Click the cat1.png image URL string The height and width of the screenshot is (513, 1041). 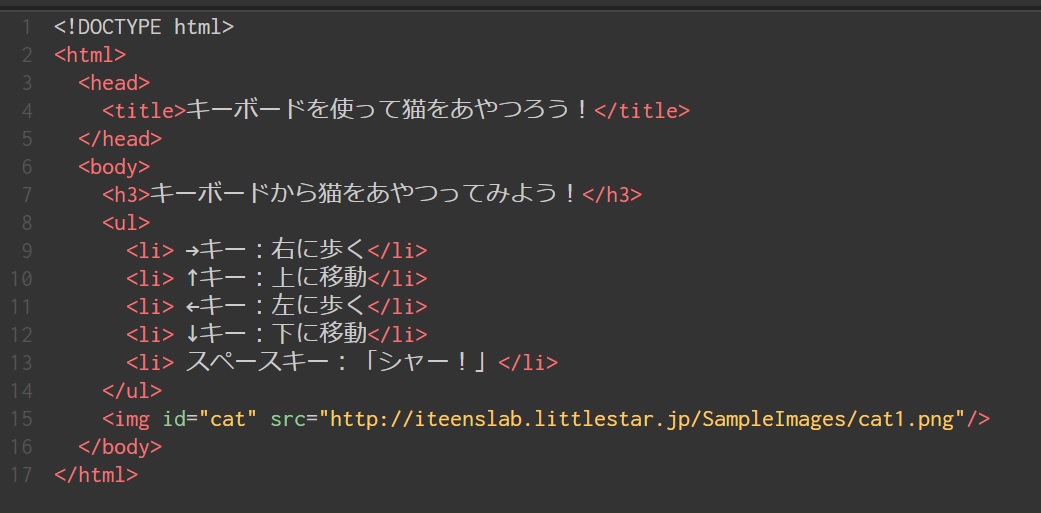click(x=646, y=418)
